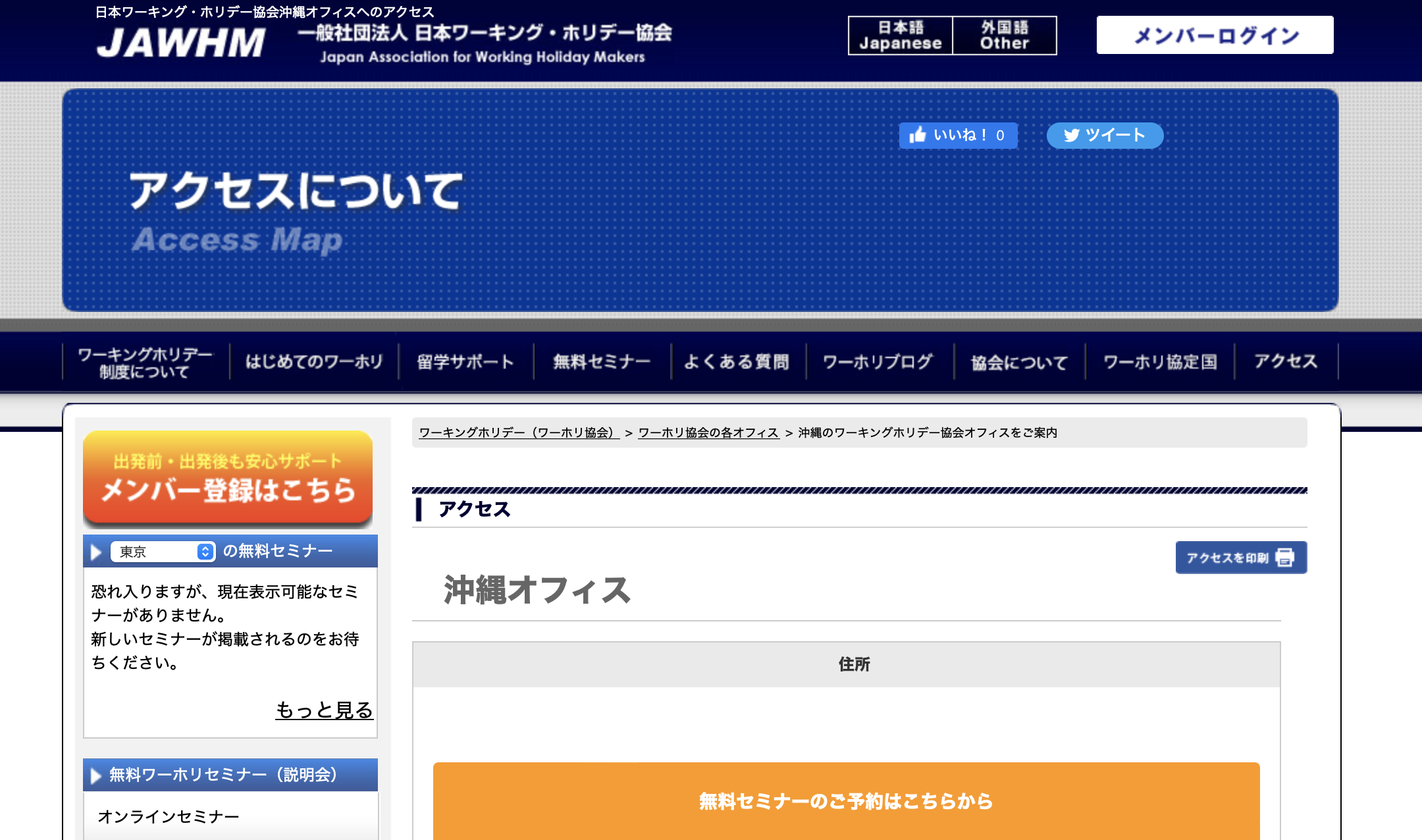Go to 留学サポート menu item
The image size is (1422, 840).
[465, 362]
